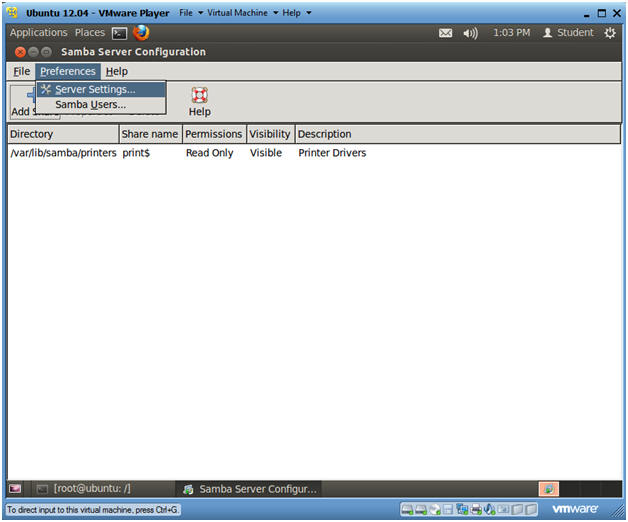Image resolution: width=628 pixels, height=522 pixels.
Task: Open the Virtual Machine dropdown menu
Action: point(242,13)
